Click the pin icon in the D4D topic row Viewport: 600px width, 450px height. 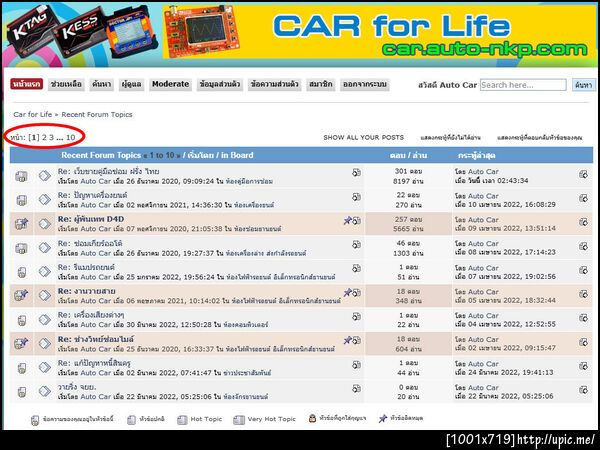[x=347, y=220]
